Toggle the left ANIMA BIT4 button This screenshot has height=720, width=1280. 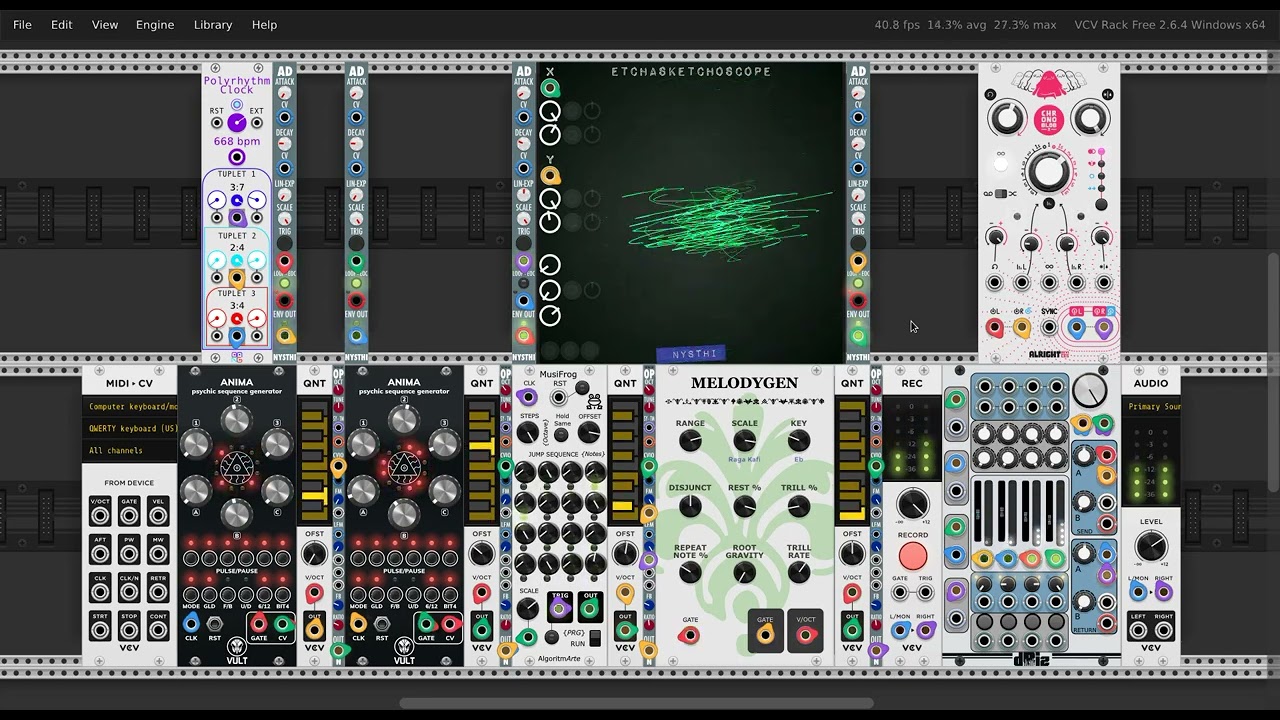283,596
